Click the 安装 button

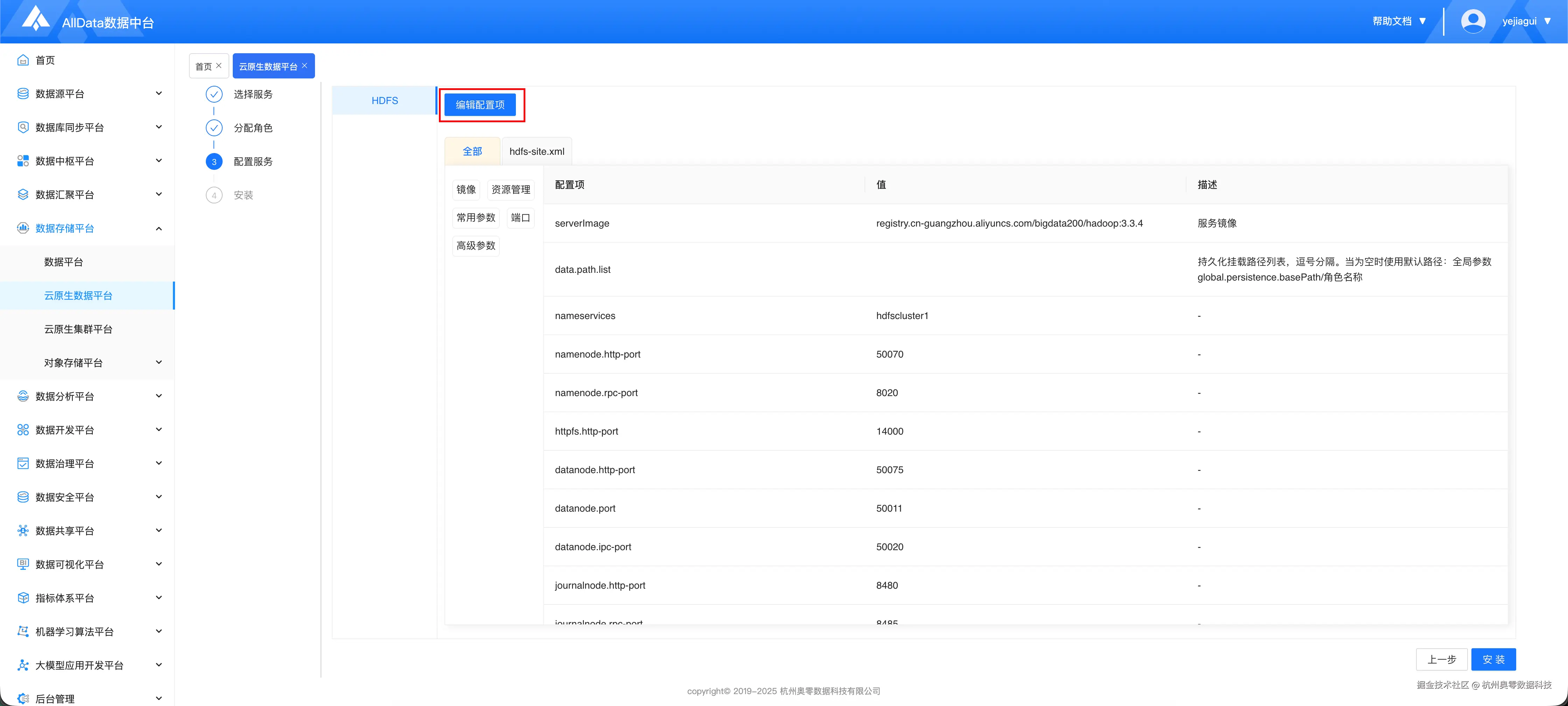(x=1493, y=660)
